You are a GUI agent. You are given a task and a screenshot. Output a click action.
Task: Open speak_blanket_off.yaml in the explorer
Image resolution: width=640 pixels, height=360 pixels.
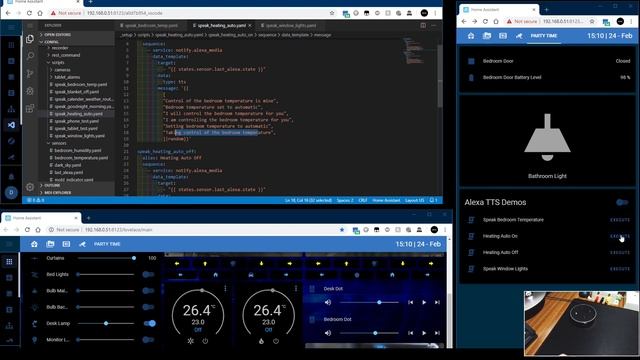click(x=77, y=92)
